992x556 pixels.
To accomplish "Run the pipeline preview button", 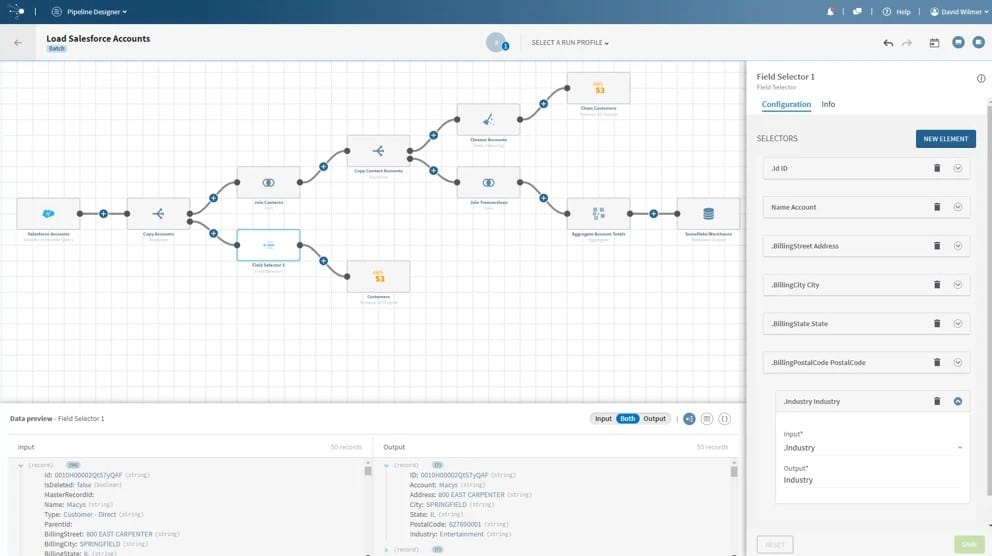I will click(x=497, y=42).
